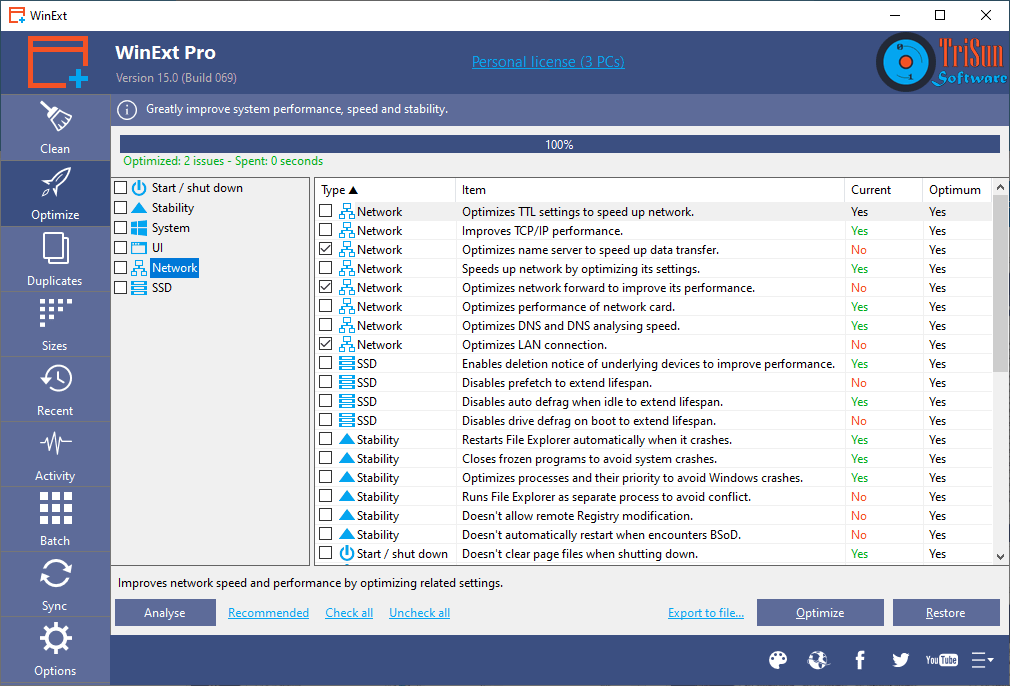This screenshot has width=1010, height=686.
Task: Click the network icon beside Network category
Action: 139,268
